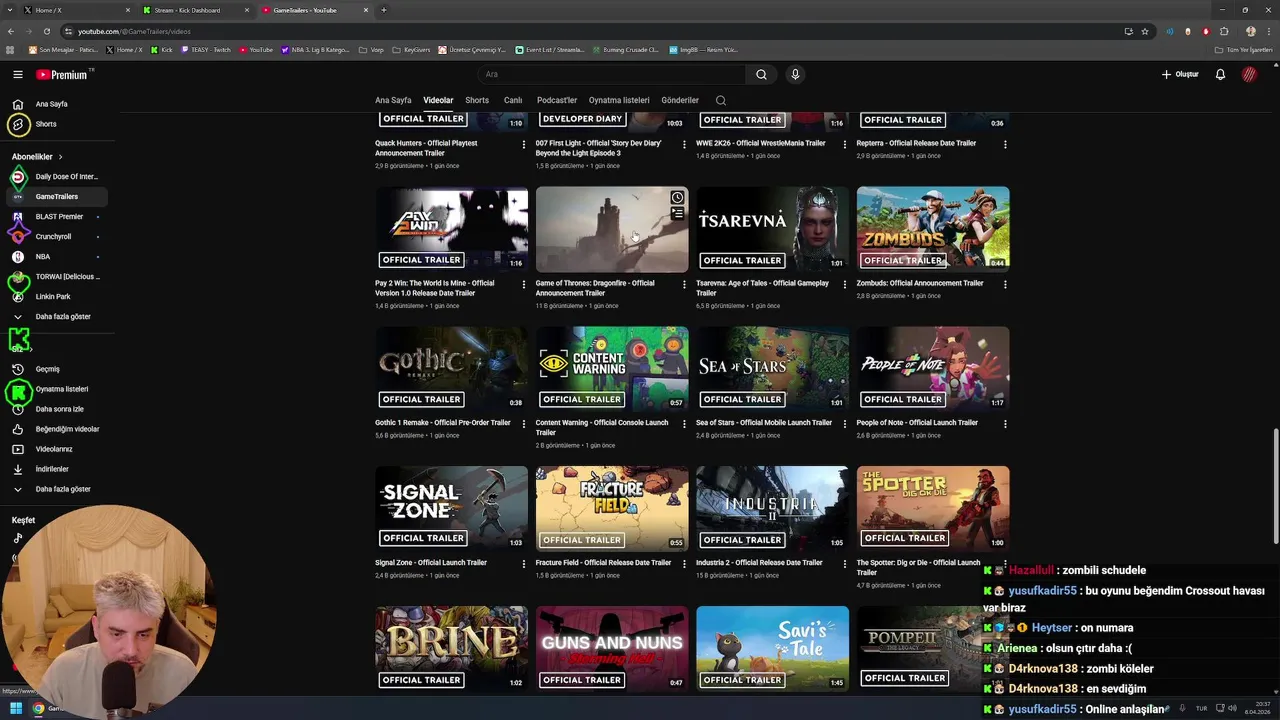Viewport: 1280px width, 720px height.
Task: Switch to the Gönderiler channel tab
Action: (680, 100)
